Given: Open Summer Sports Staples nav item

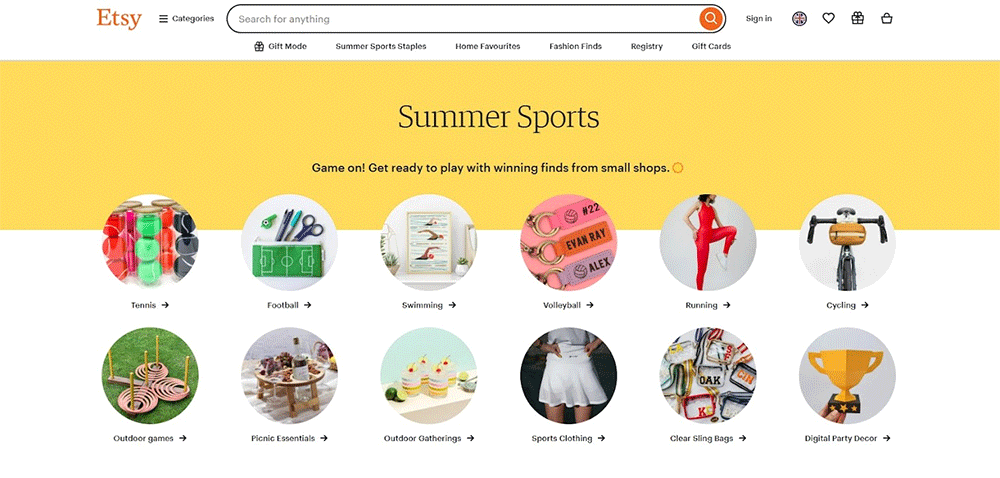Looking at the screenshot, I should [x=381, y=46].
